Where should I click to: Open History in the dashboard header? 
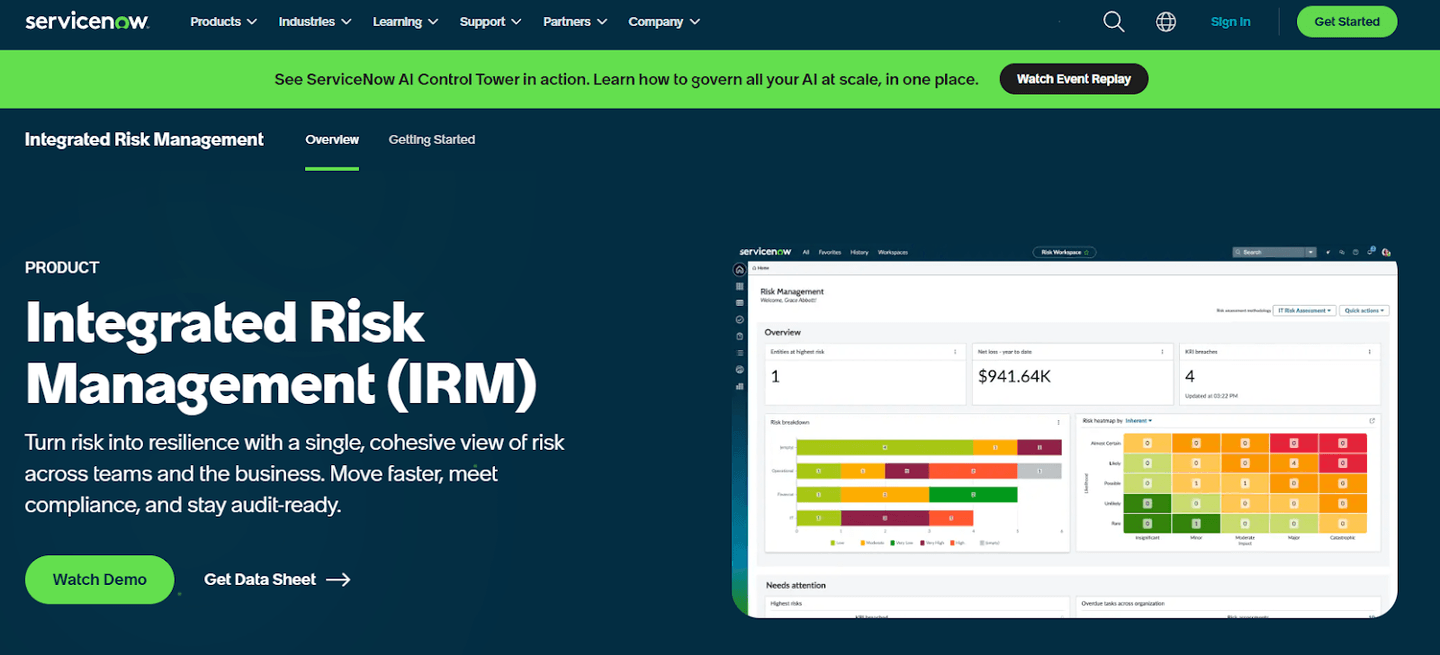(x=859, y=252)
